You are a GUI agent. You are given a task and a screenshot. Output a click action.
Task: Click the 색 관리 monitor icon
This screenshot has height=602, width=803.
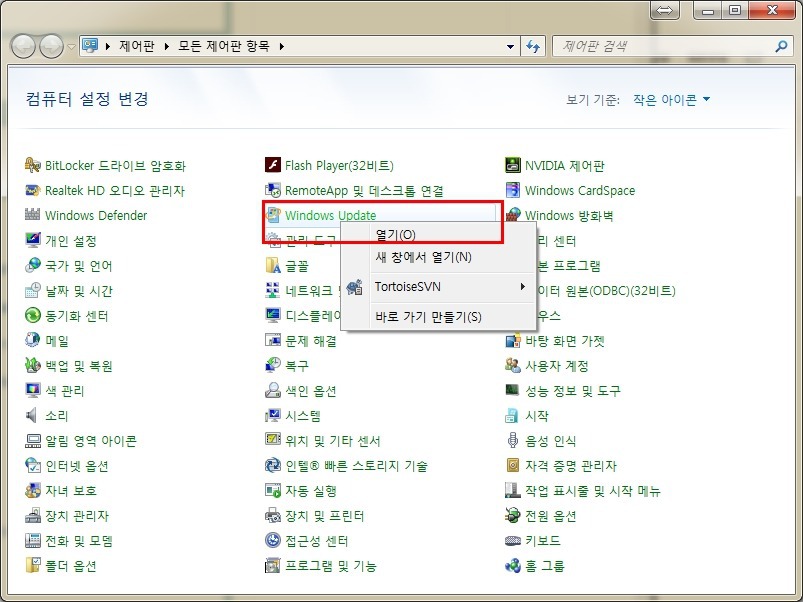[x=33, y=390]
